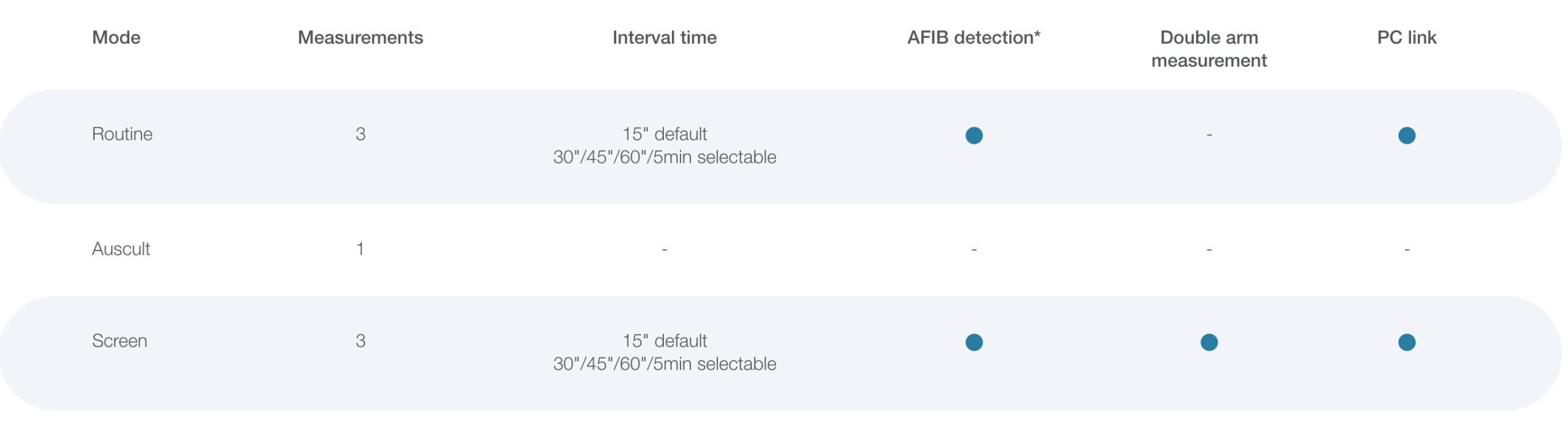Click the Screen row measurements value 3

click(x=360, y=341)
